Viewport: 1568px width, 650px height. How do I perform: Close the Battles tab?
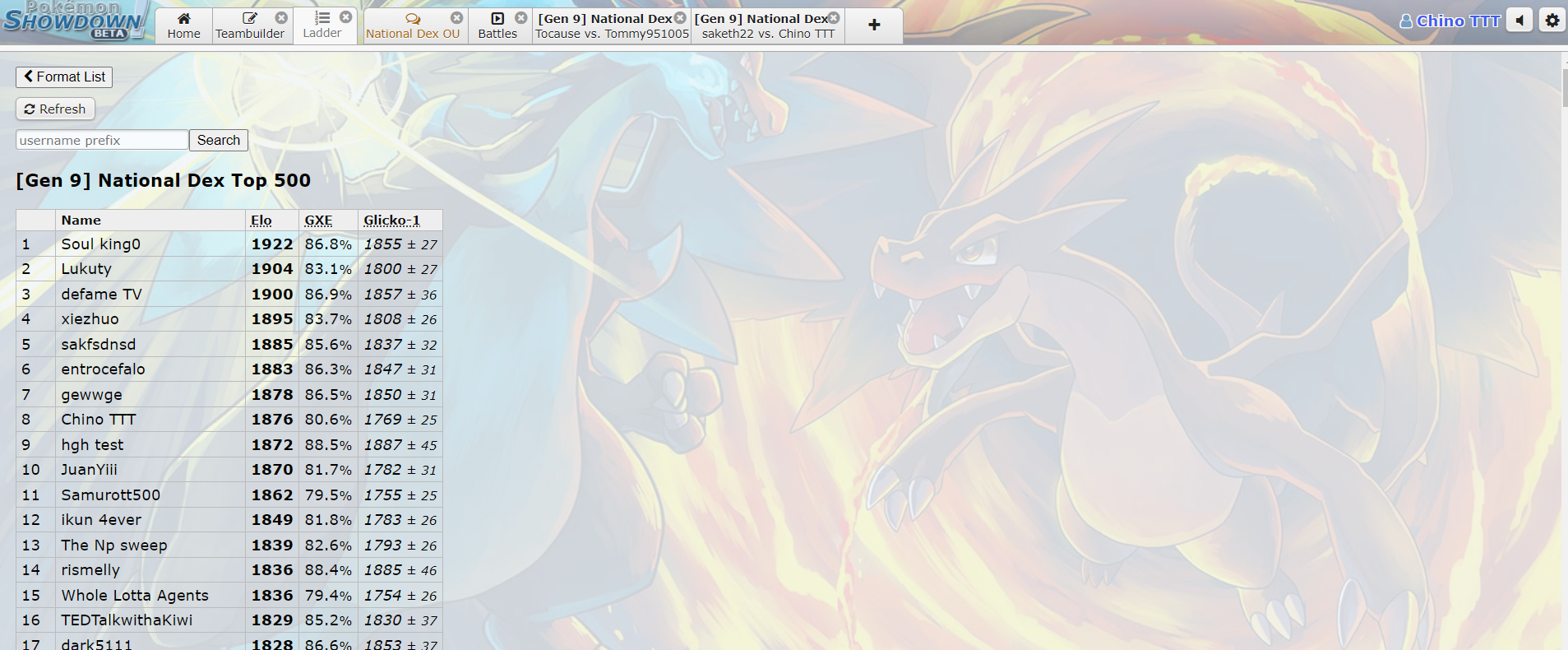click(521, 17)
